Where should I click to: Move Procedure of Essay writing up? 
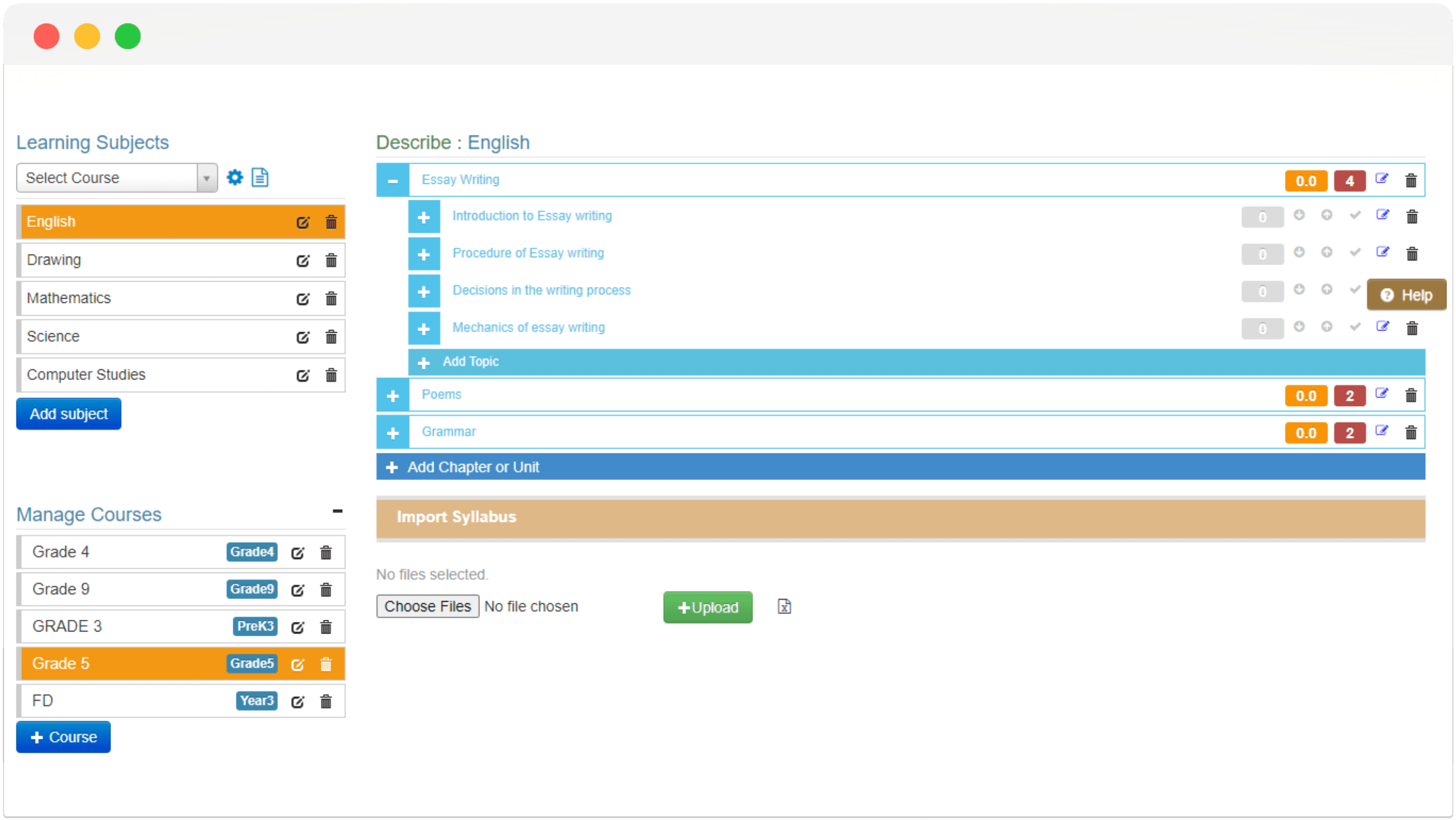pyautogui.click(x=1327, y=253)
